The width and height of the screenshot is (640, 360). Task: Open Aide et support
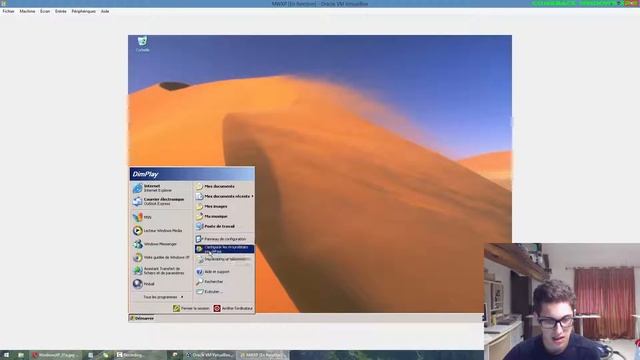224,272
